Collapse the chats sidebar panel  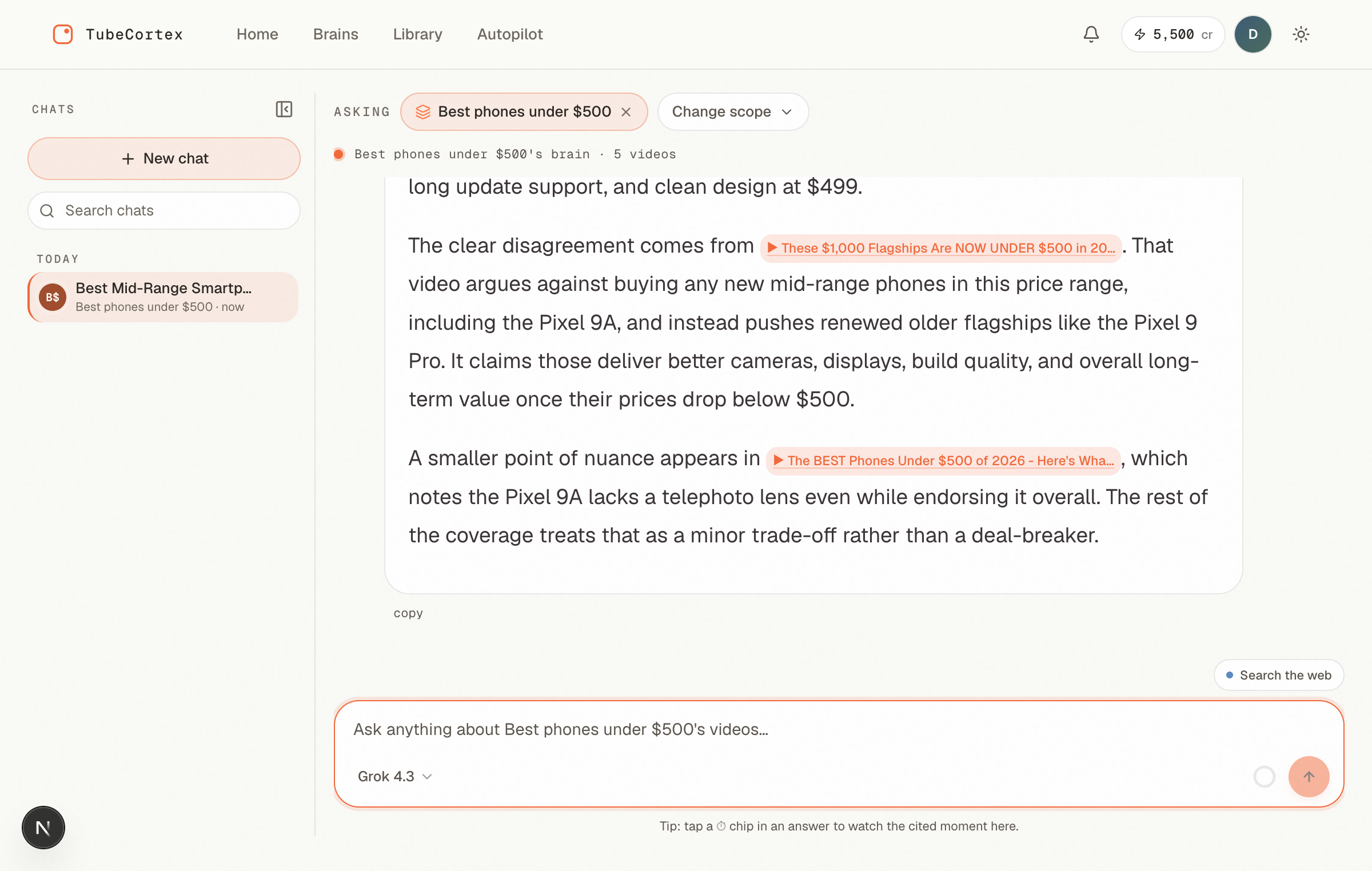click(284, 109)
